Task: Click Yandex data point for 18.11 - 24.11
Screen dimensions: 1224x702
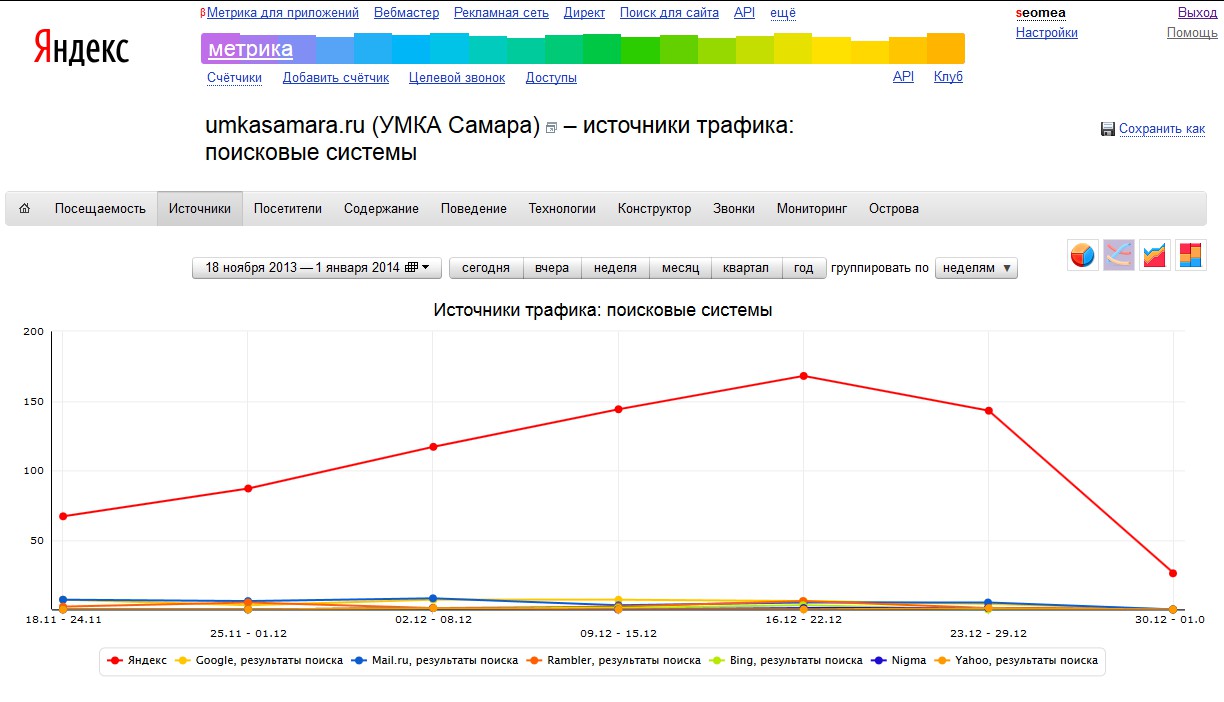Action: [63, 516]
